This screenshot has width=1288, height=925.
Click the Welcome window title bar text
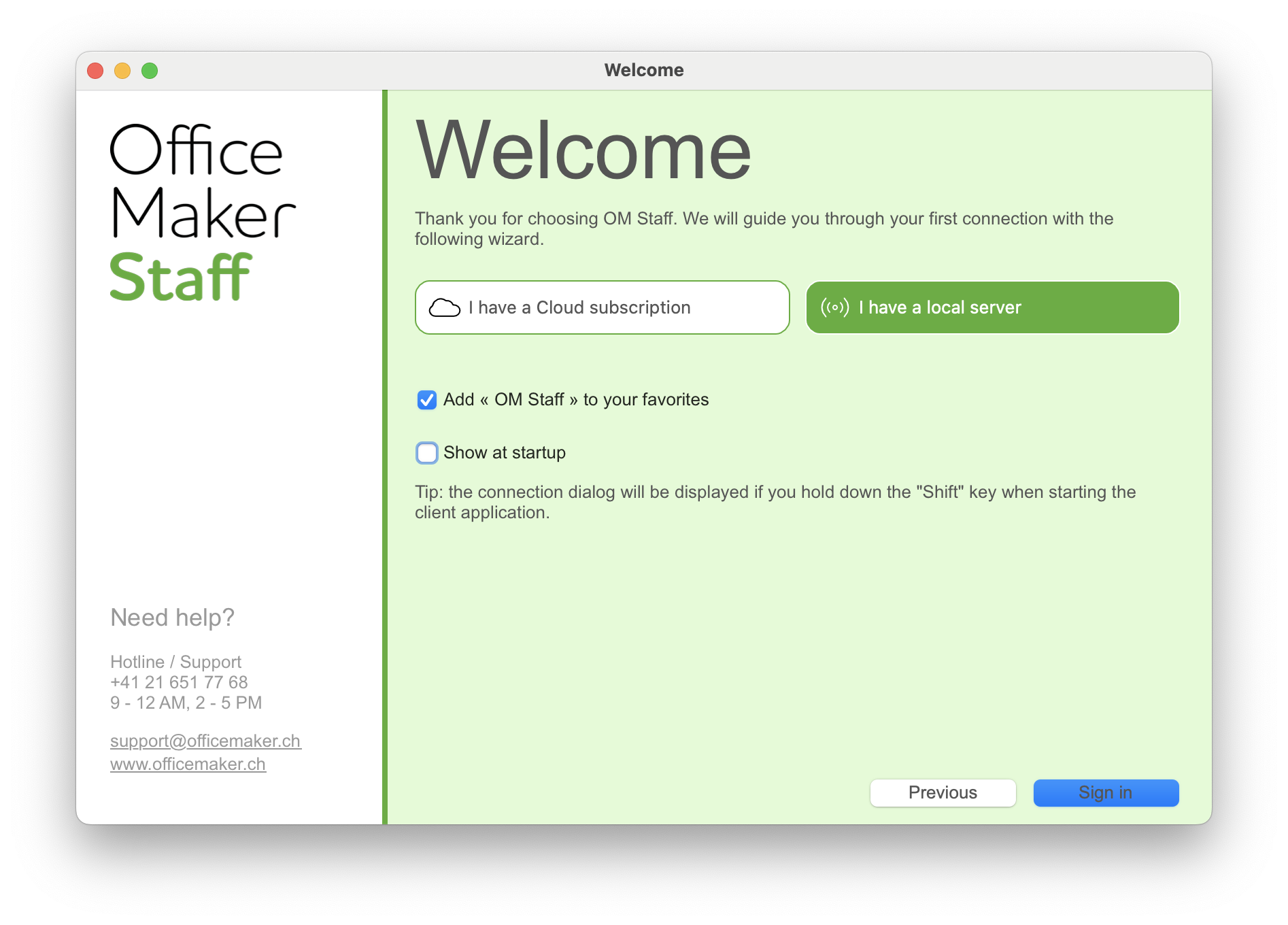[644, 70]
